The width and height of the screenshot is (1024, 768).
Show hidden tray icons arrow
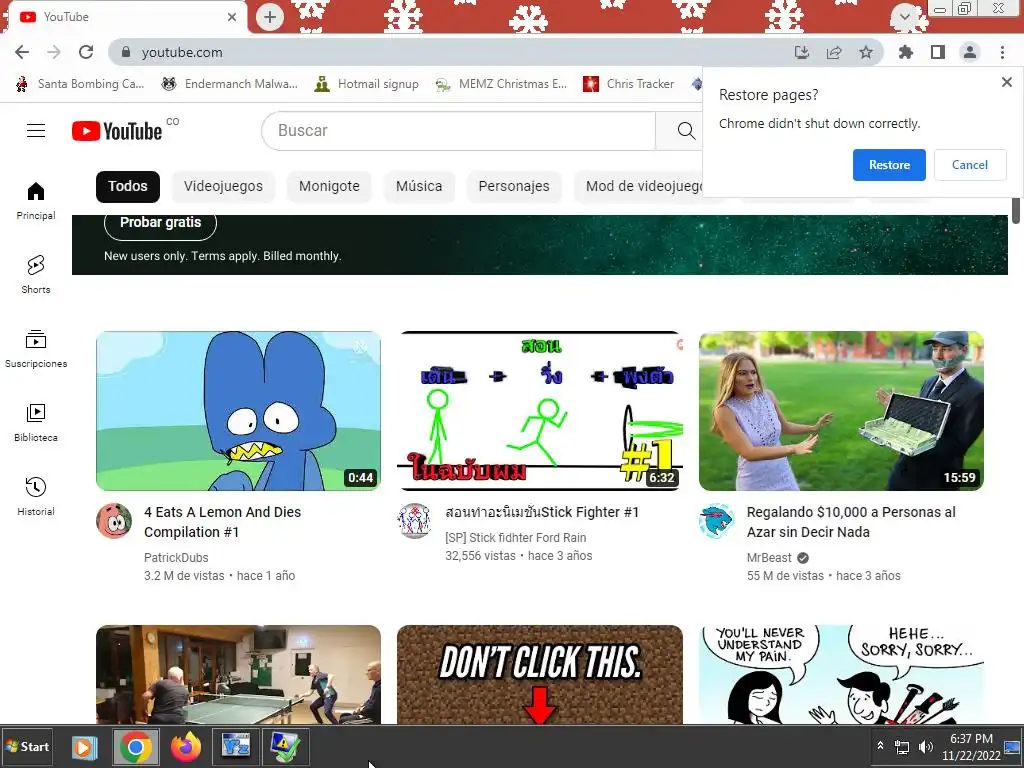880,746
